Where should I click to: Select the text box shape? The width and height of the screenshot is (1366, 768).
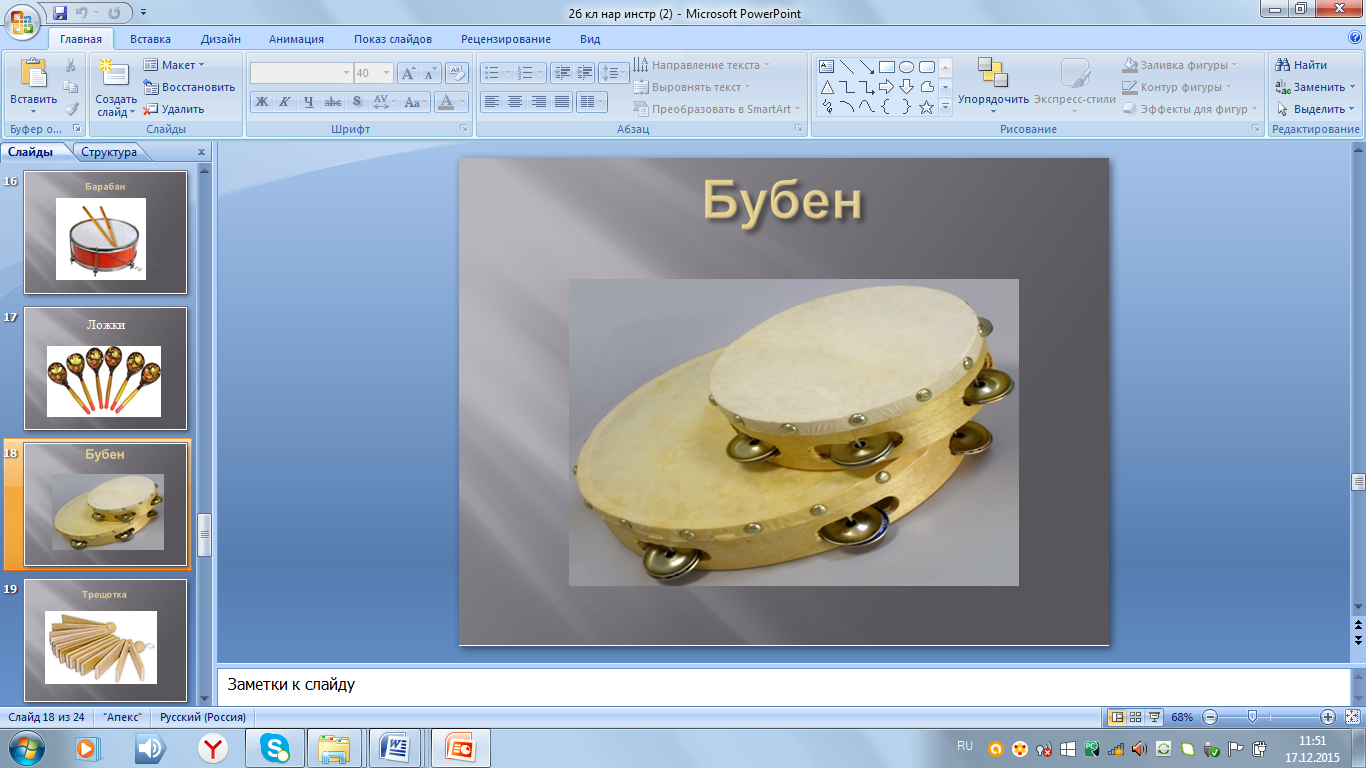(827, 67)
